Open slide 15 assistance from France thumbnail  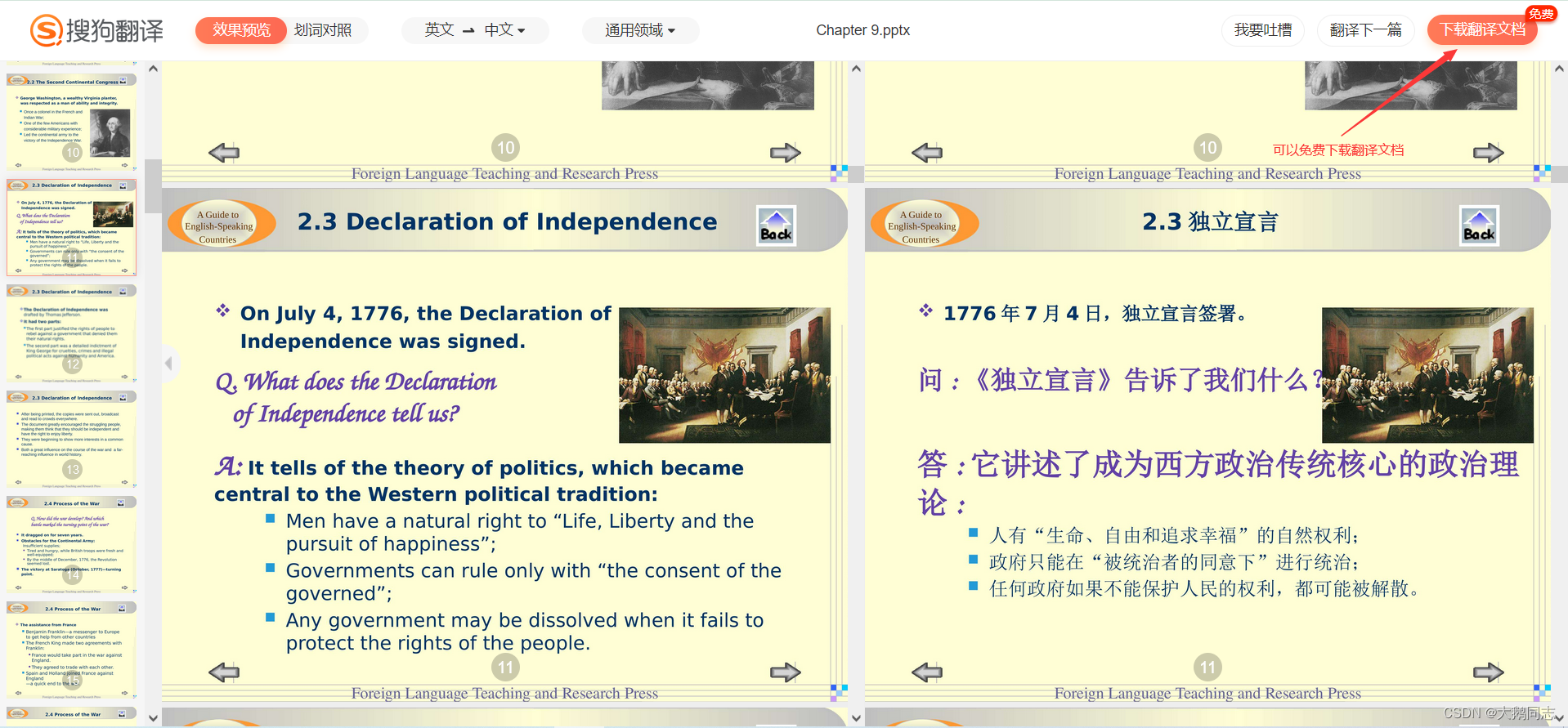point(72,650)
